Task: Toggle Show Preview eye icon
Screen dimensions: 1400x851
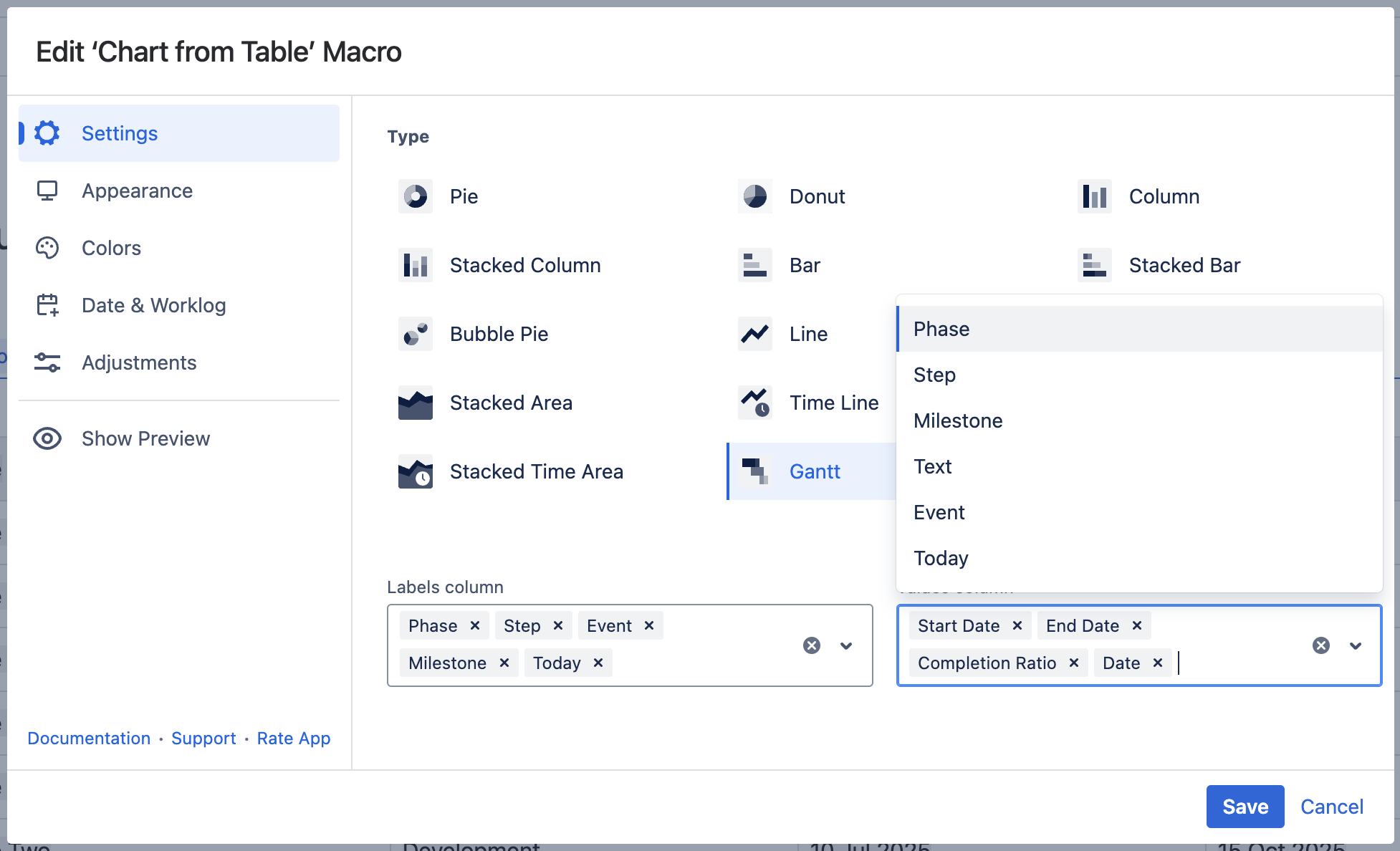Action: click(x=47, y=438)
